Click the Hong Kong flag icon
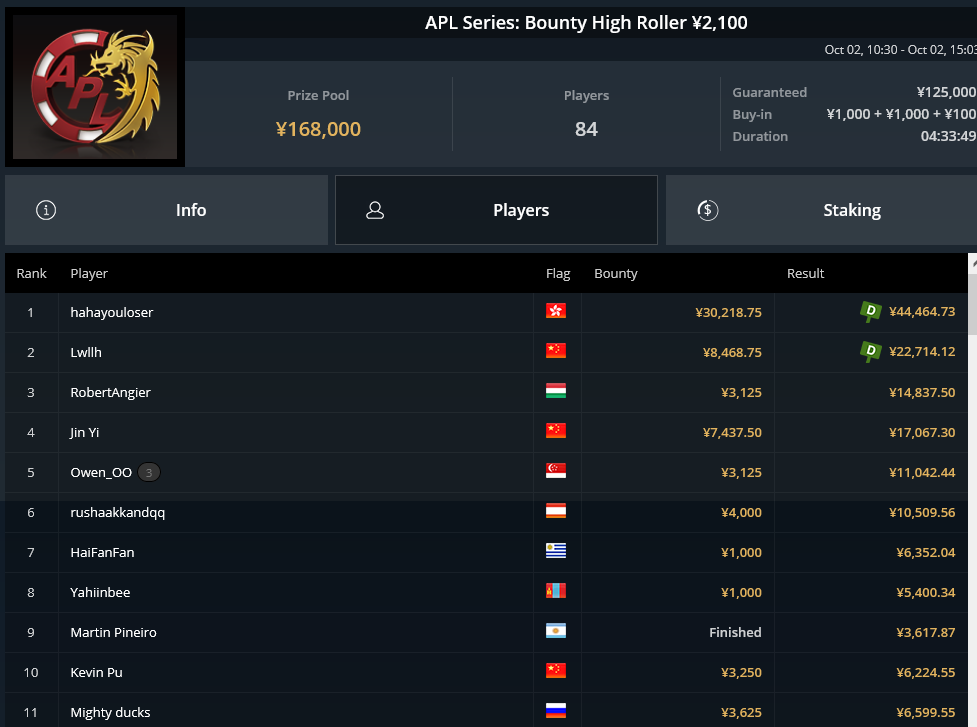Screen dimensions: 977x727 coord(556,311)
